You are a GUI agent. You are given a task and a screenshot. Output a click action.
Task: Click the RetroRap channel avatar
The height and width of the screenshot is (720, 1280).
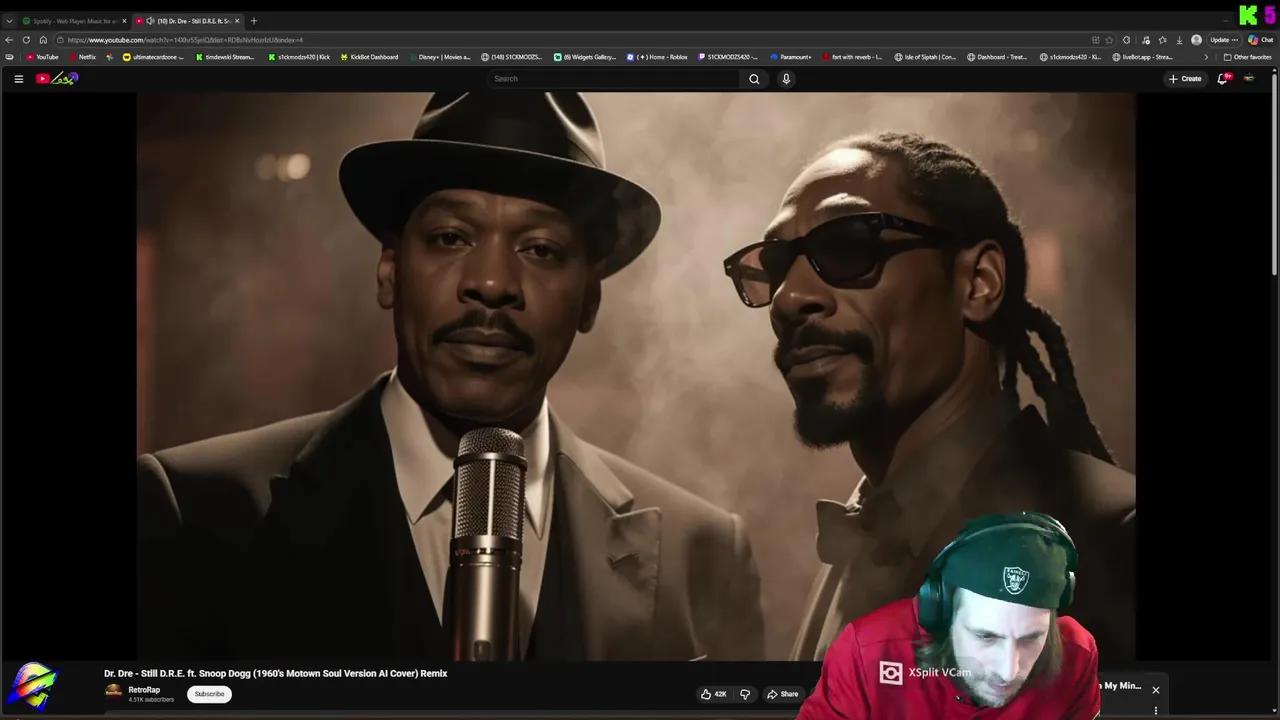click(x=113, y=692)
